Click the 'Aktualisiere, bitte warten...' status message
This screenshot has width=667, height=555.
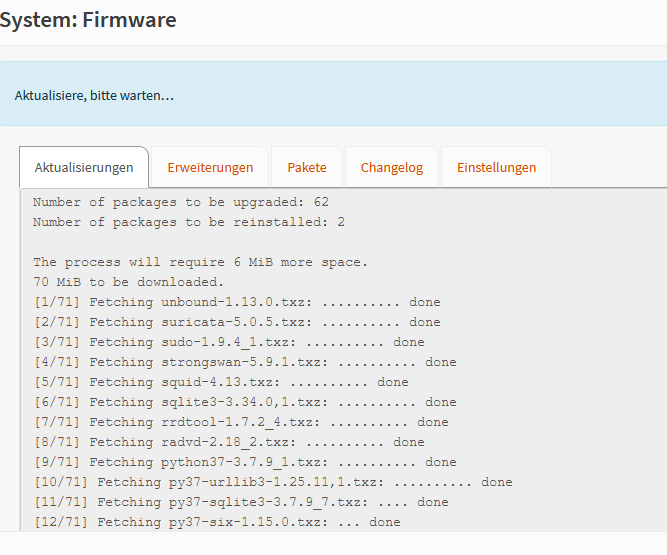[x=94, y=95]
